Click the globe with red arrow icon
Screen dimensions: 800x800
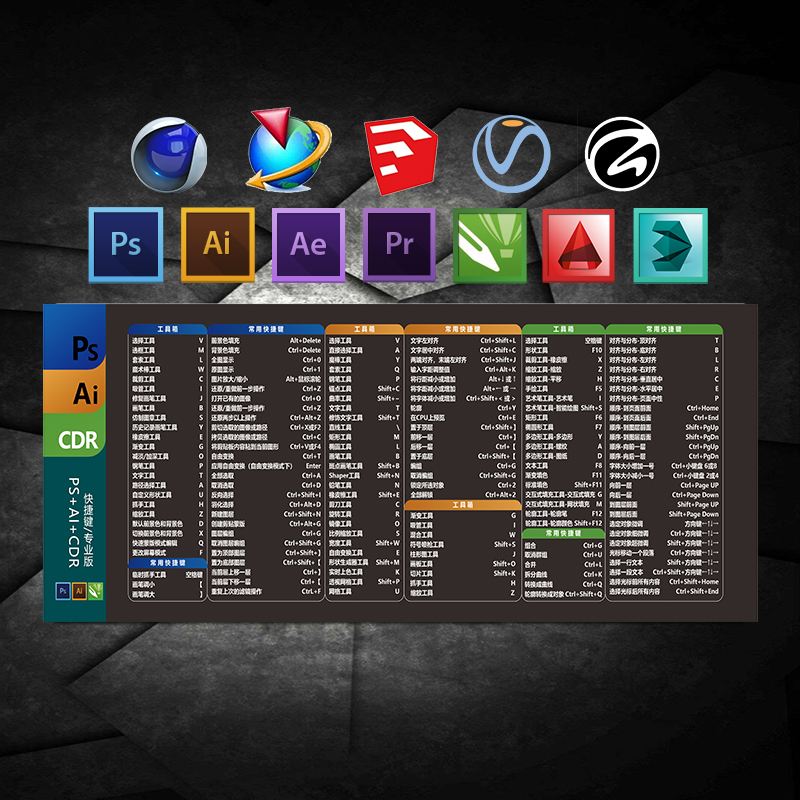[288, 149]
